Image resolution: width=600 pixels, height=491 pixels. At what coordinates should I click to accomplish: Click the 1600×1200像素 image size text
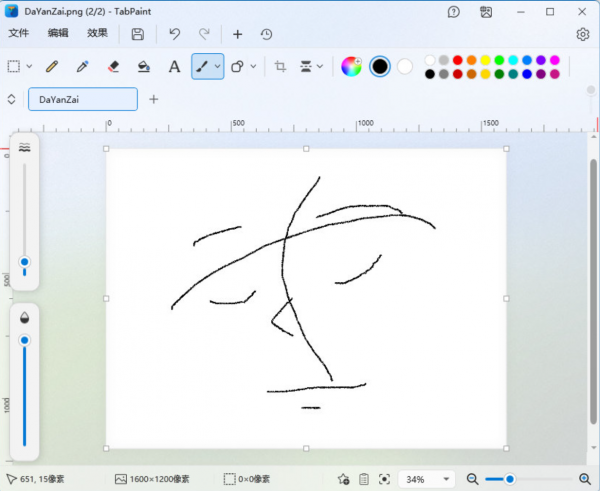click(160, 479)
